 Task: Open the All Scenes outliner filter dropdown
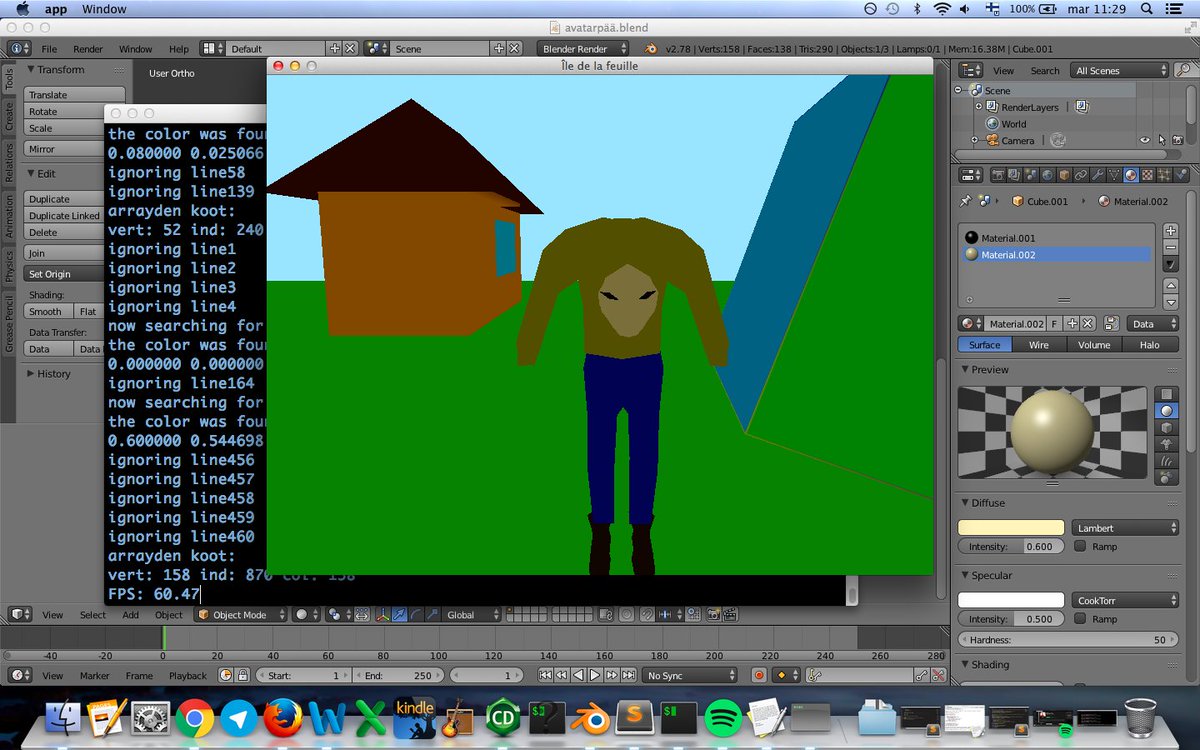[x=1119, y=70]
